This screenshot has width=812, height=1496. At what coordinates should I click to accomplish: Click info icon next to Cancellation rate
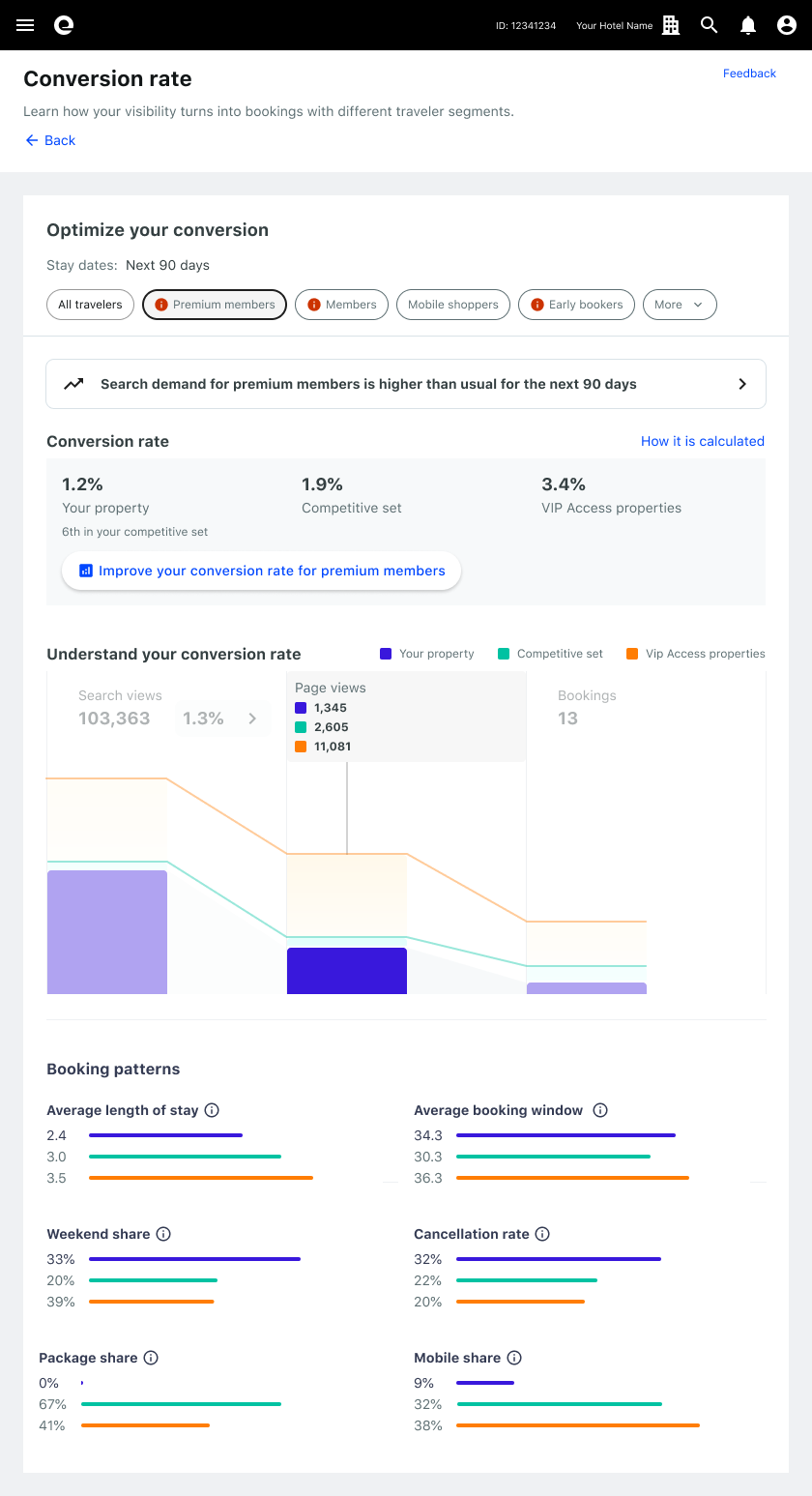coord(542,1234)
